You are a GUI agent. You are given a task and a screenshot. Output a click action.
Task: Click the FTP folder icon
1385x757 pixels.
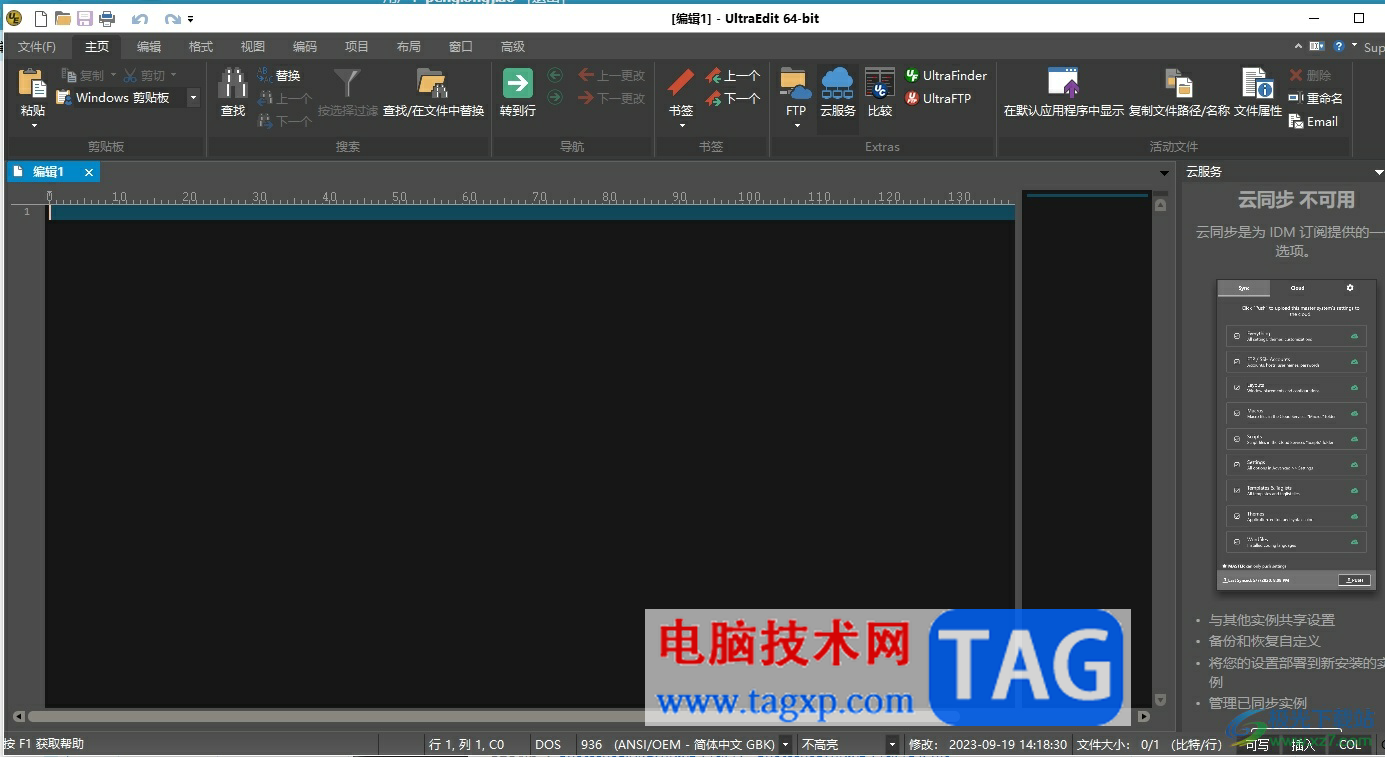796,83
